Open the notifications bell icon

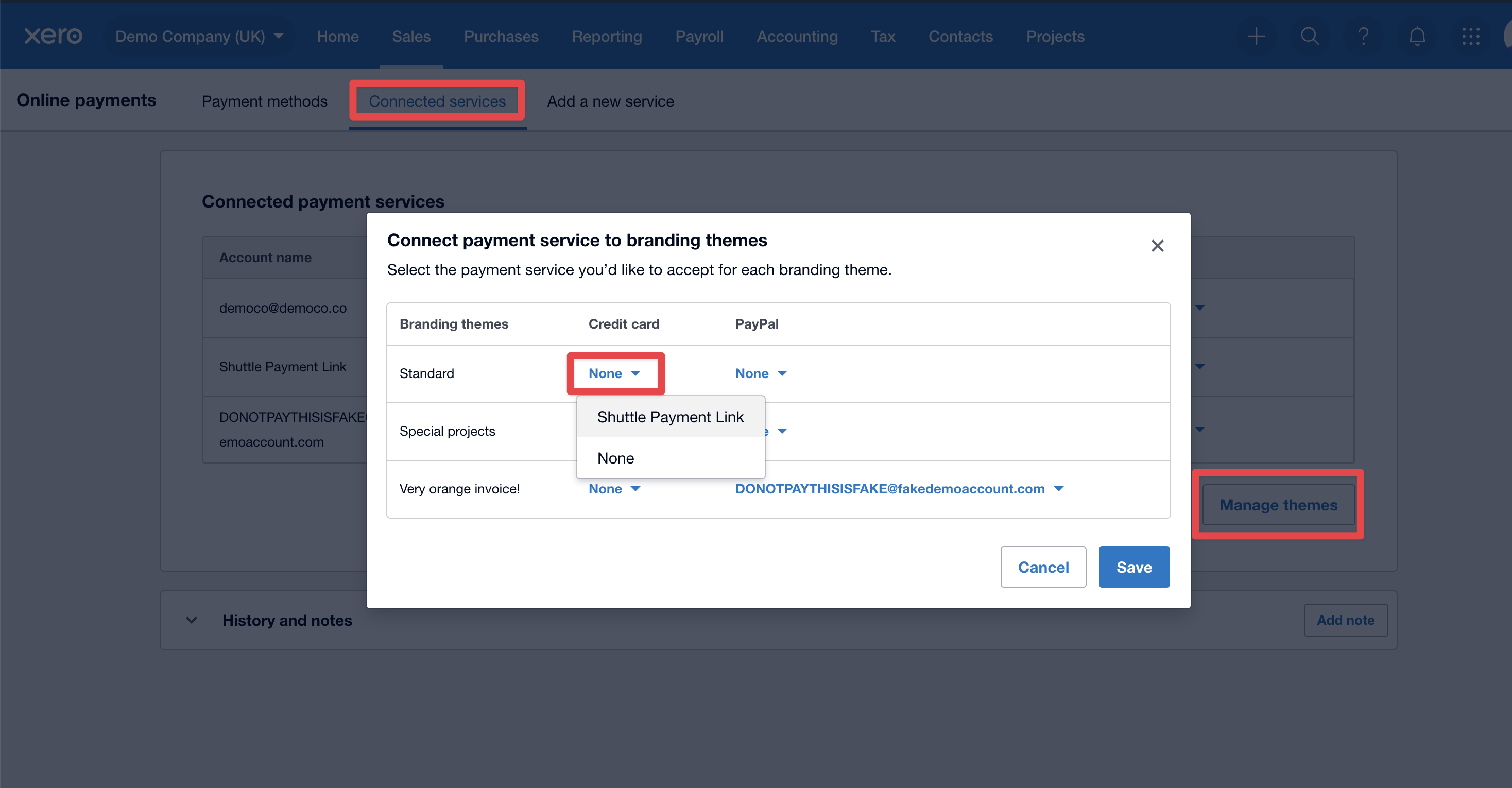1417,37
